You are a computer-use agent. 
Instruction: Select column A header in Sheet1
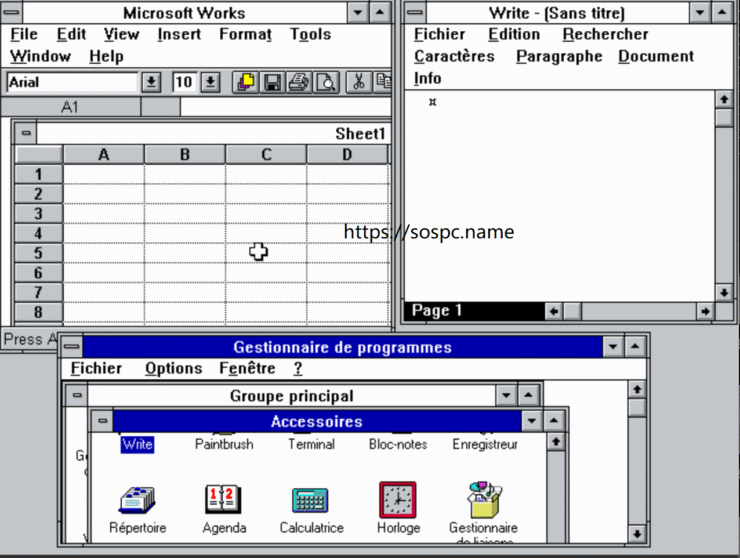pyautogui.click(x=103, y=155)
